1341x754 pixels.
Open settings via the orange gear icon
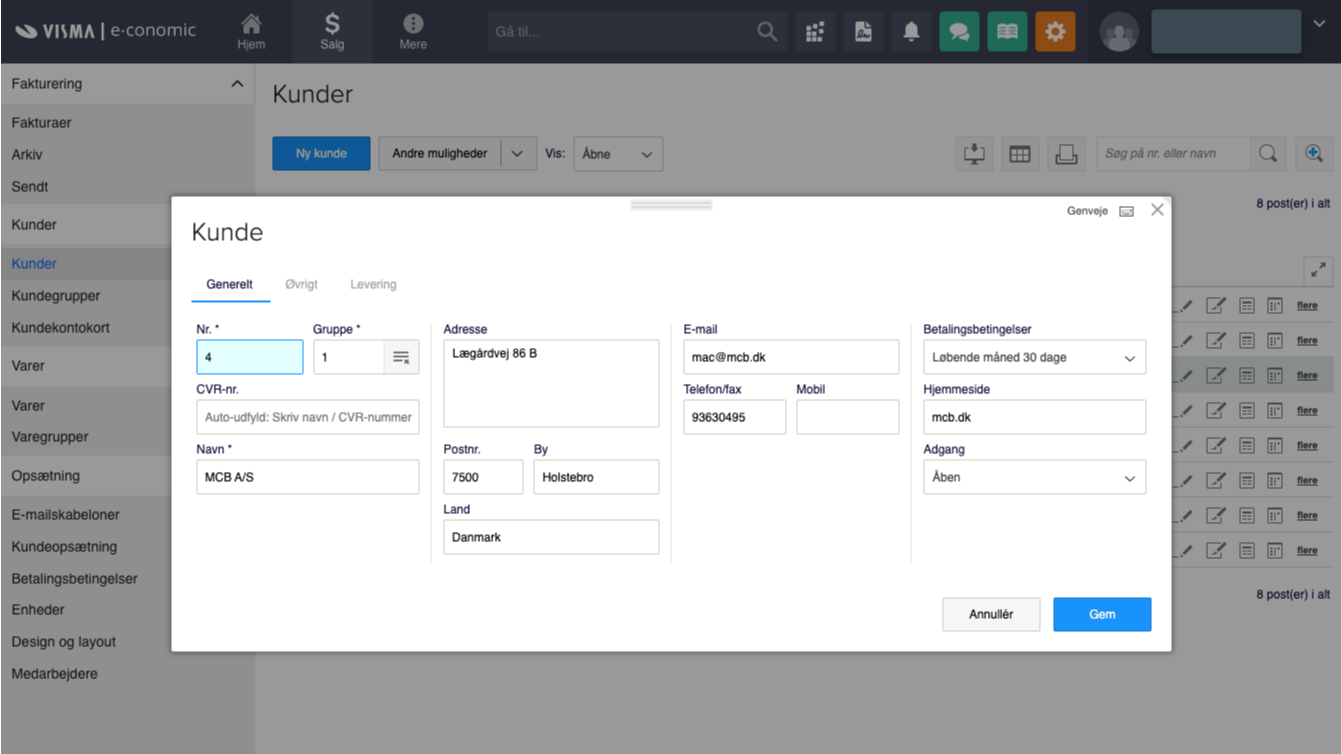point(1055,31)
